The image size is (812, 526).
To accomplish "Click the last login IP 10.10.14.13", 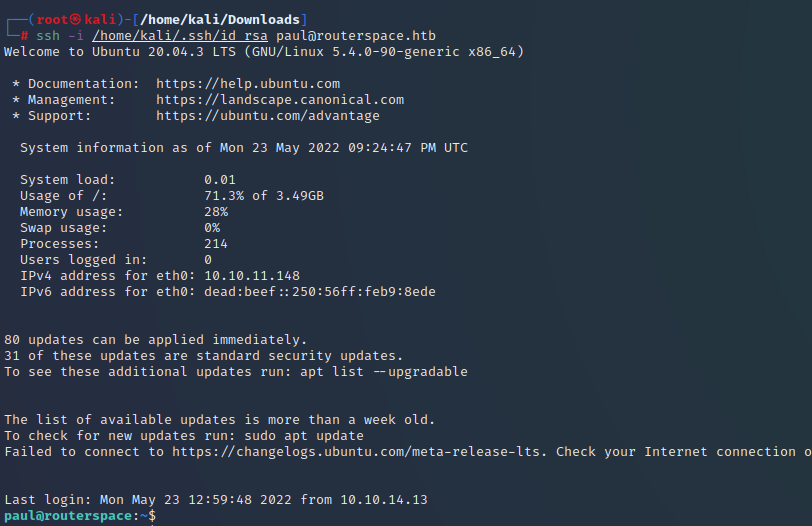I will 384,500.
